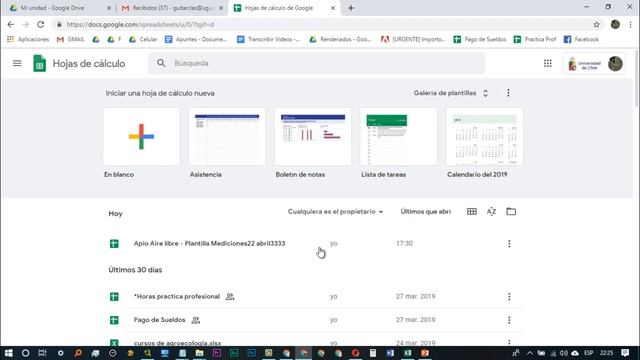Click shared icon beside Pago de Sueldos
The height and width of the screenshot is (360, 640).
(x=196, y=320)
